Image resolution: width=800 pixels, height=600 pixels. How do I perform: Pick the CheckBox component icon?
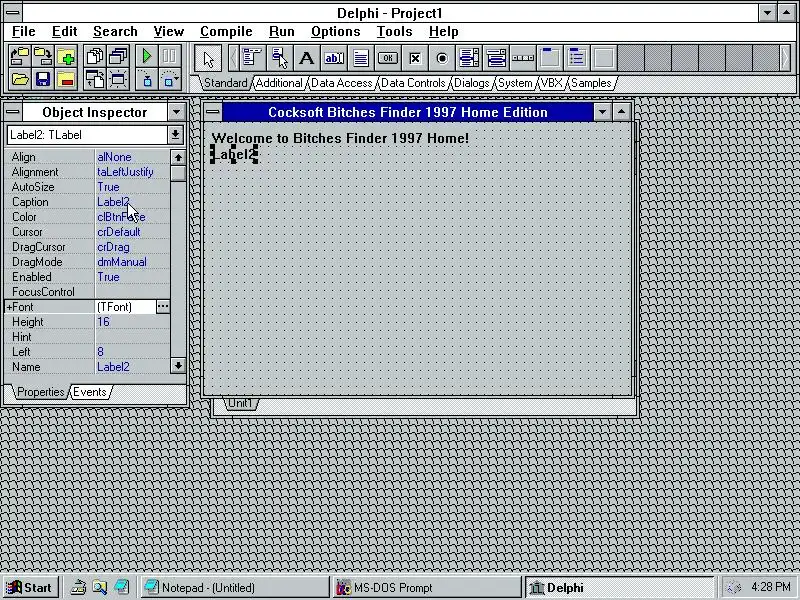(x=415, y=58)
